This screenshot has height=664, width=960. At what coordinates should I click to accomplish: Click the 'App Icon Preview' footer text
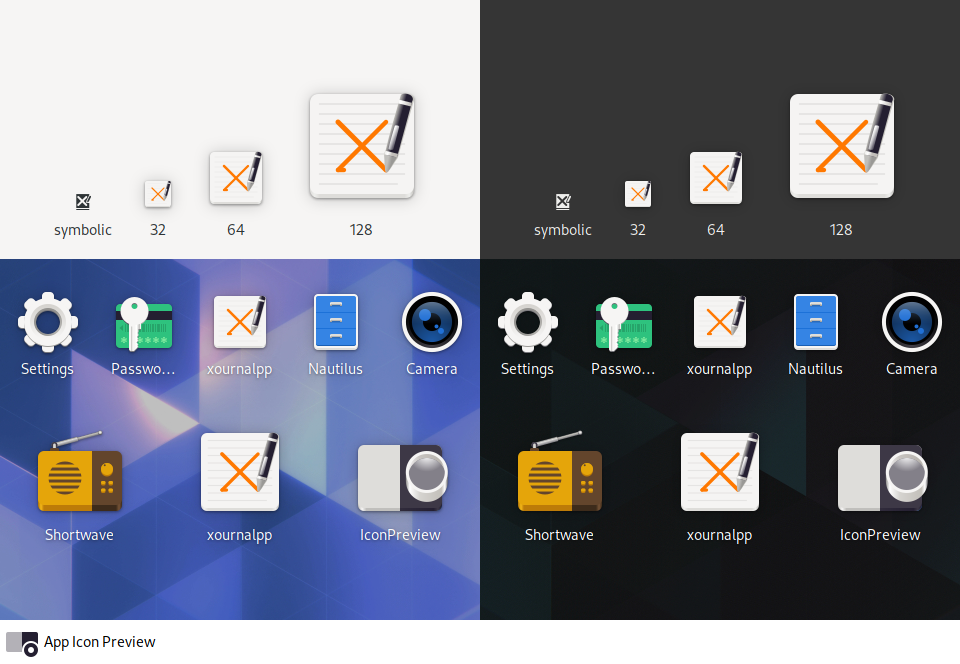(x=100, y=642)
